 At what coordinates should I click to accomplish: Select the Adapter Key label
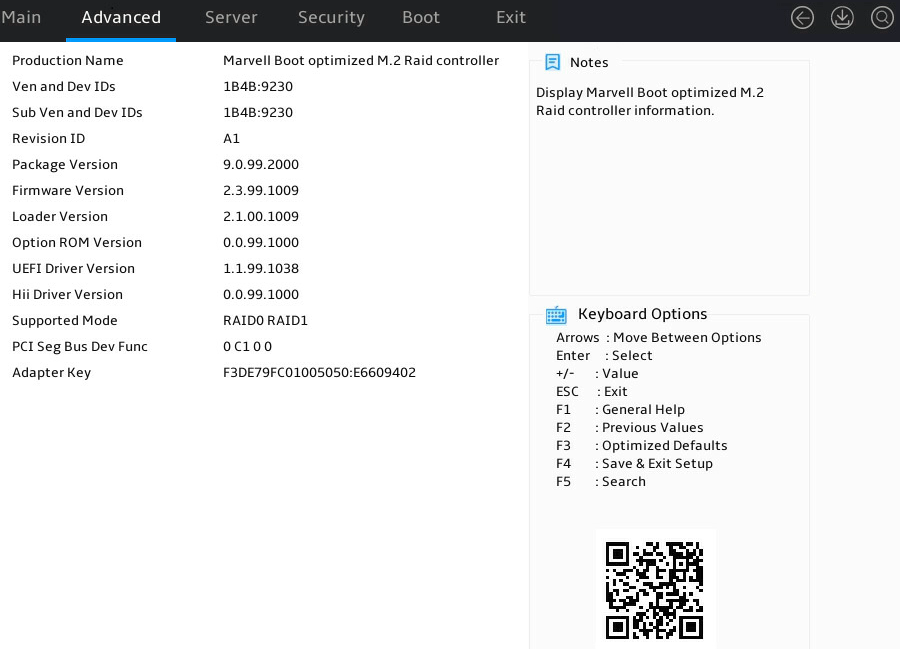point(52,373)
